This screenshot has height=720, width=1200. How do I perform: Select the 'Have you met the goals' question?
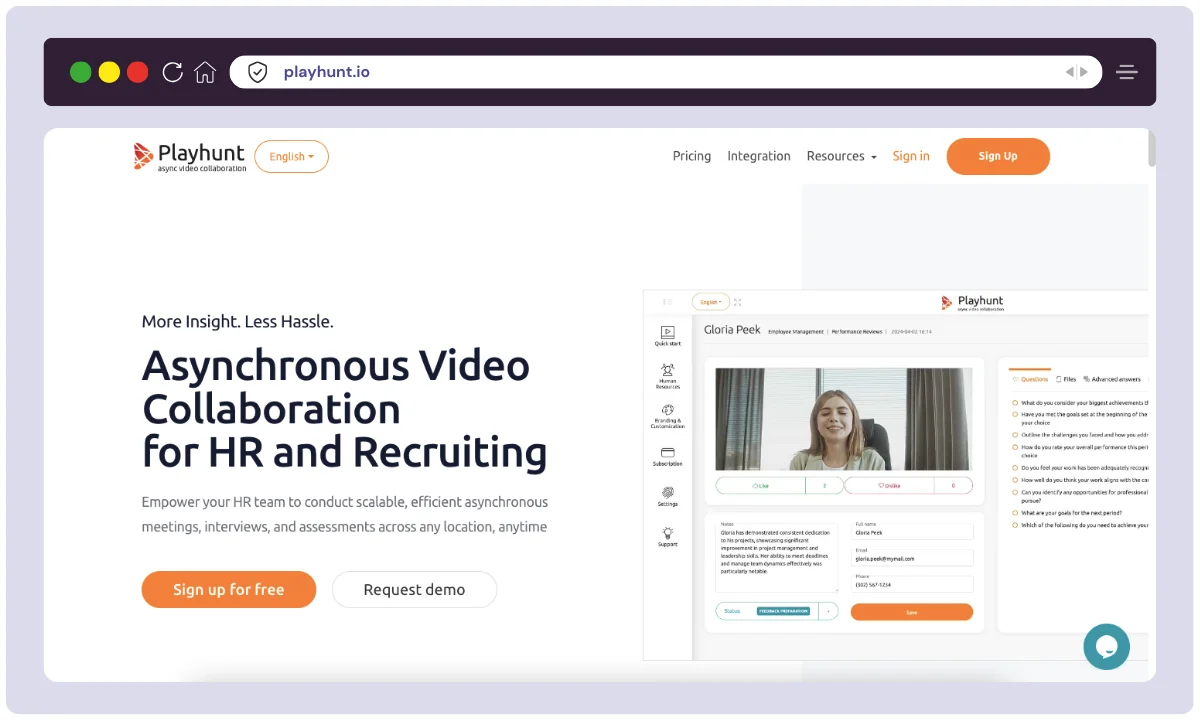1015,413
